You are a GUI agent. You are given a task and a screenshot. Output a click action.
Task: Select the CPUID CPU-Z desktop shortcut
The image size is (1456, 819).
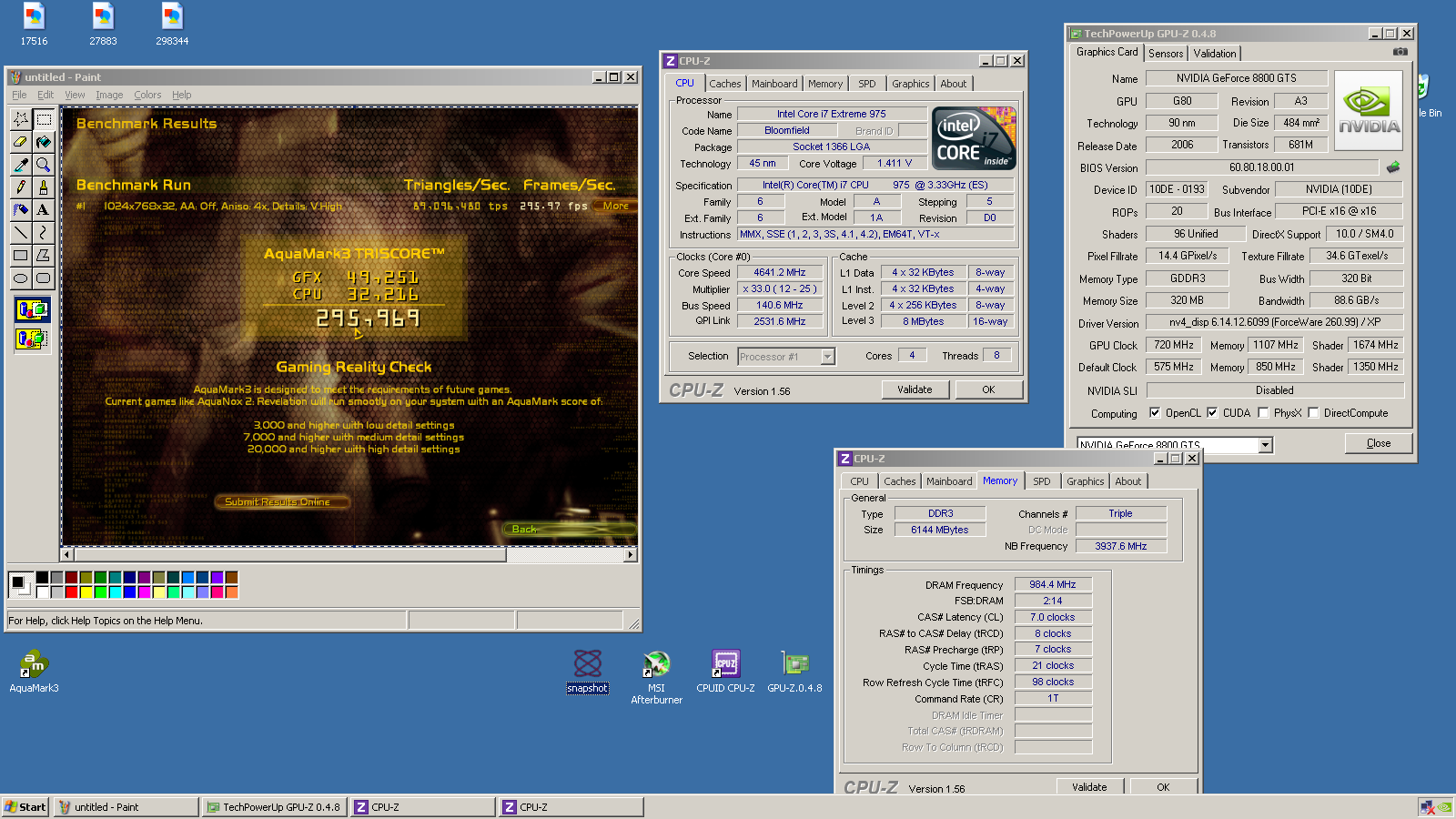(725, 672)
